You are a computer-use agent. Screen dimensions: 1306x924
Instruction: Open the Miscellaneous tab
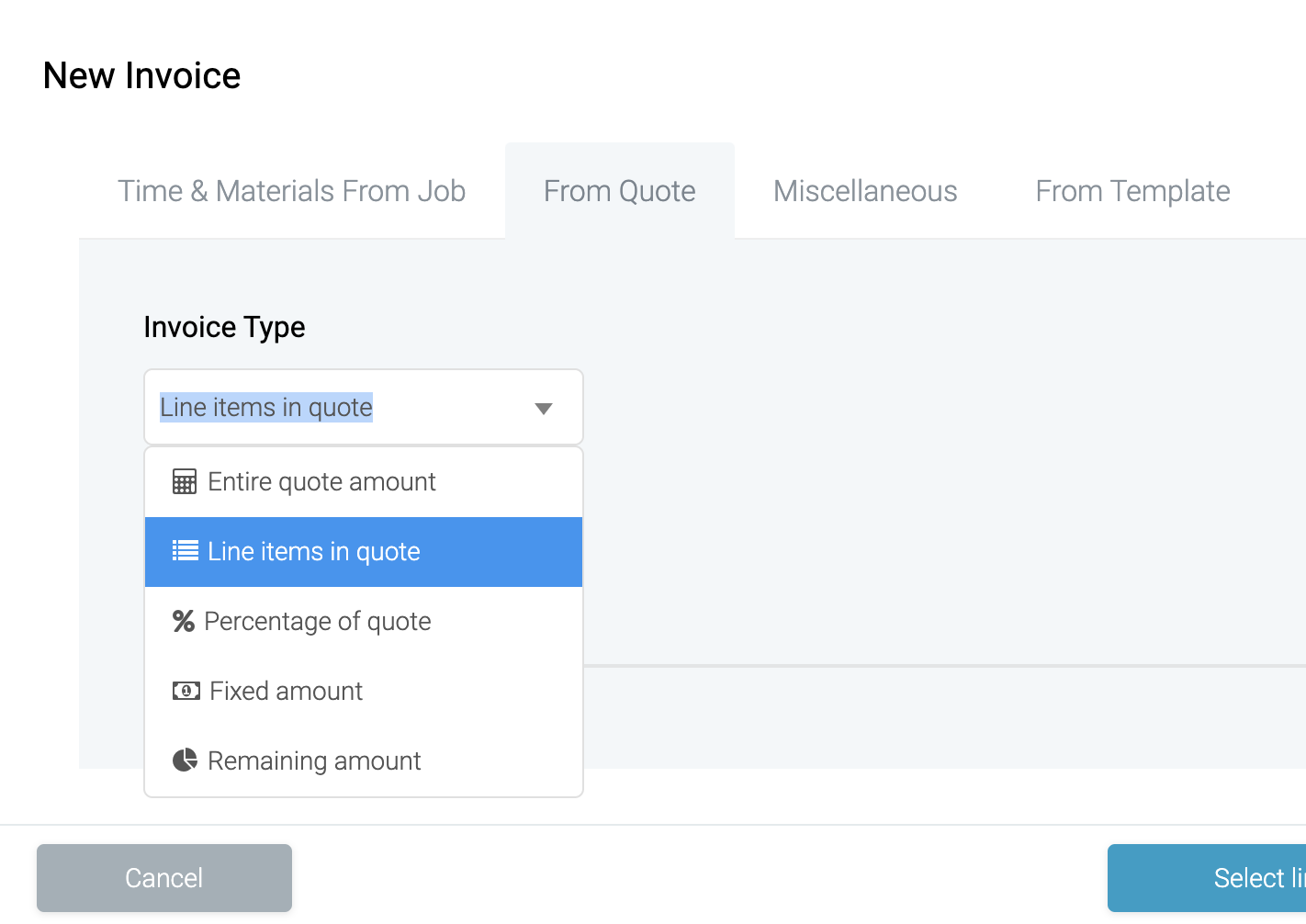(x=865, y=191)
